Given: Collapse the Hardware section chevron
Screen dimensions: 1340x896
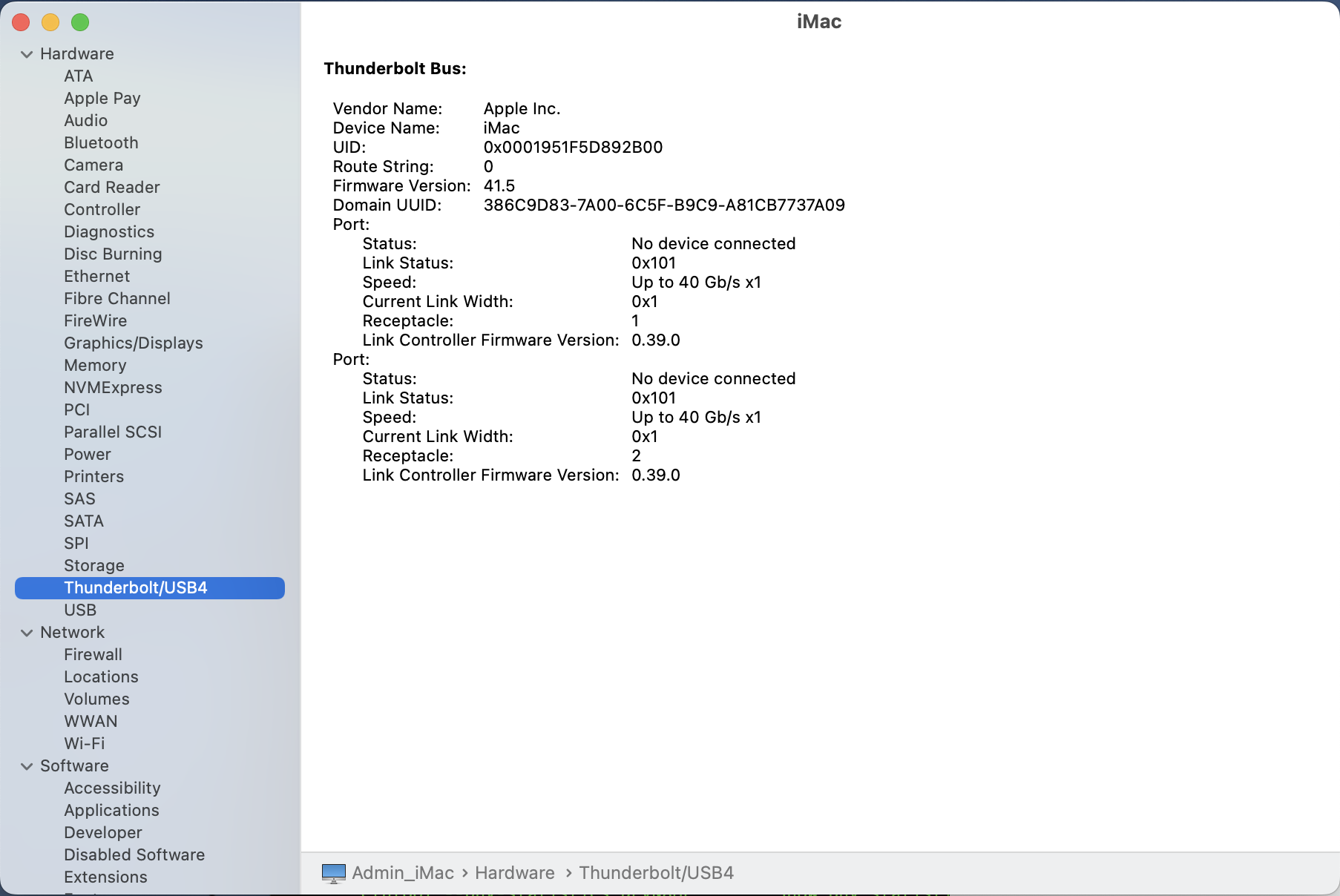Looking at the screenshot, I should (x=27, y=54).
